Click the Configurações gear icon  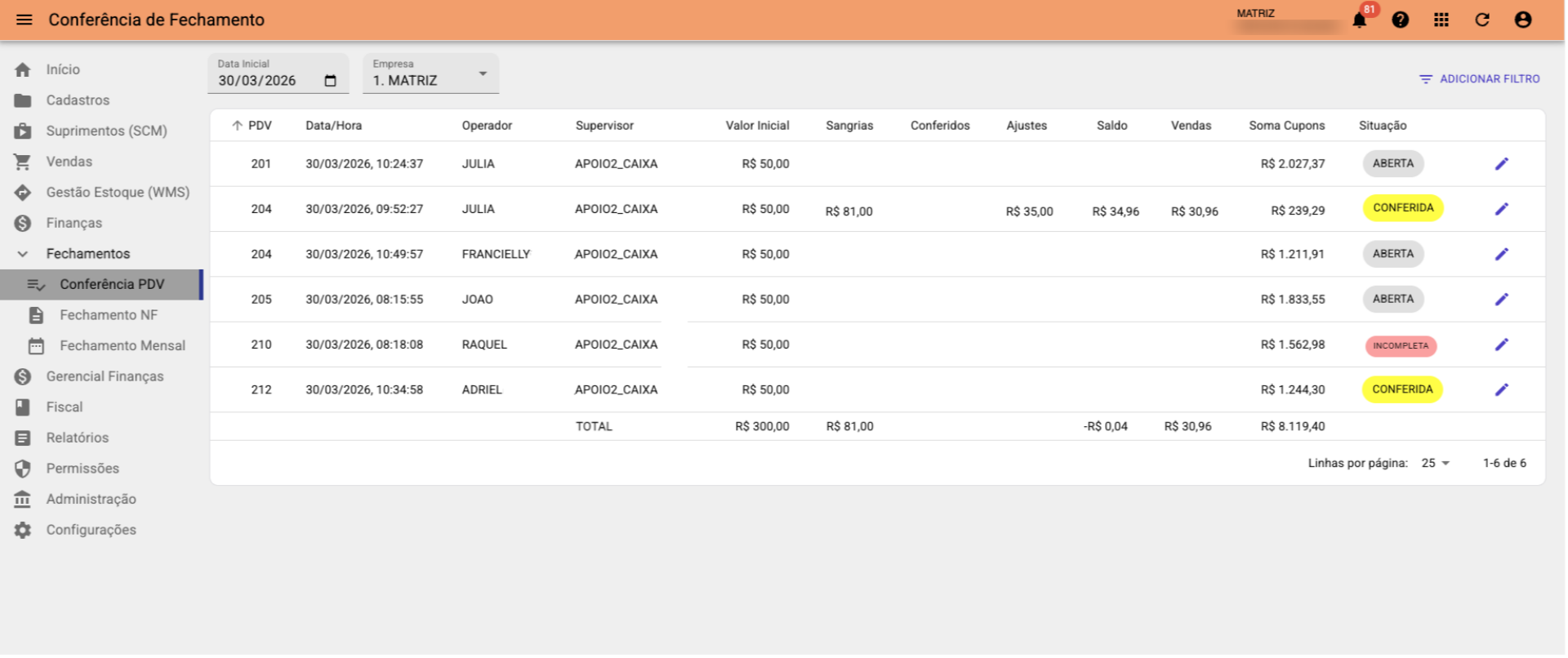coord(23,530)
